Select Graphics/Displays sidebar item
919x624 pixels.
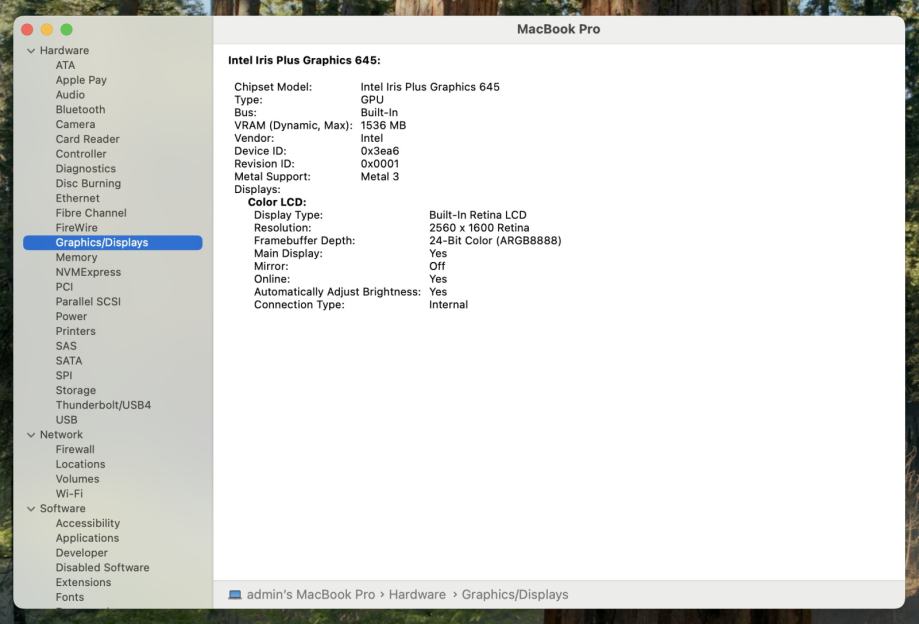point(113,243)
